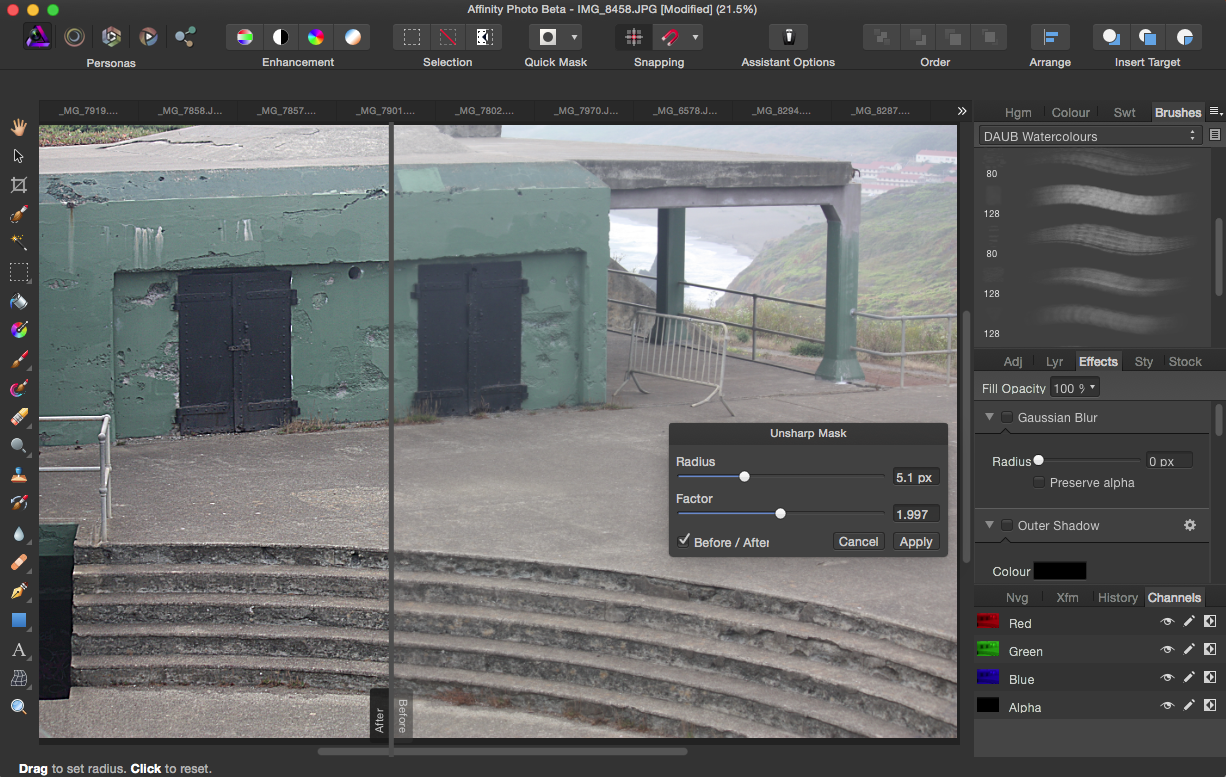This screenshot has height=777, width=1226.
Task: Collapse the Outer Shadow section
Action: (989, 525)
